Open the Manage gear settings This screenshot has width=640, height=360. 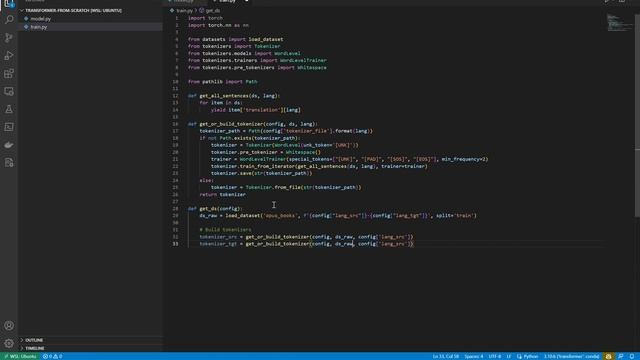(9, 343)
